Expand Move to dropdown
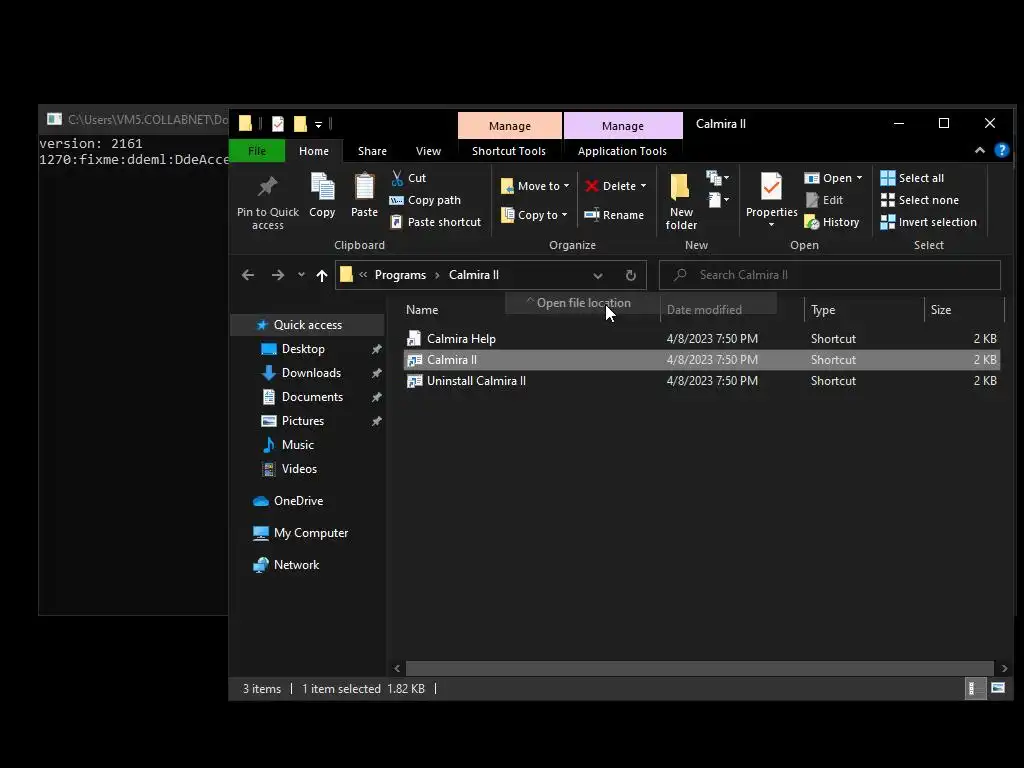This screenshot has height=768, width=1024. coord(566,186)
